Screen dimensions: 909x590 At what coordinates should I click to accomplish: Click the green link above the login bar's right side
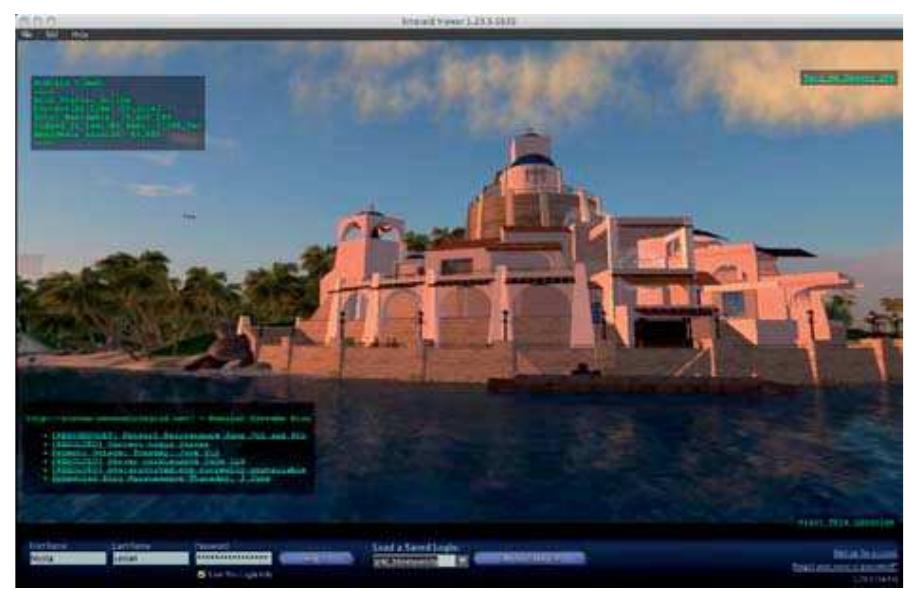coord(846,522)
